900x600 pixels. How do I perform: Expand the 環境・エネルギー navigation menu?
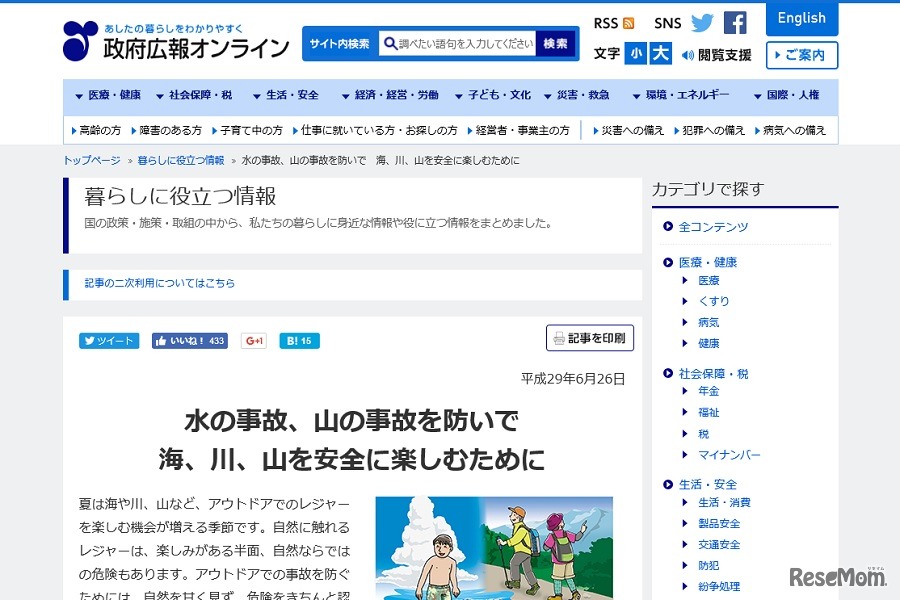click(681, 95)
